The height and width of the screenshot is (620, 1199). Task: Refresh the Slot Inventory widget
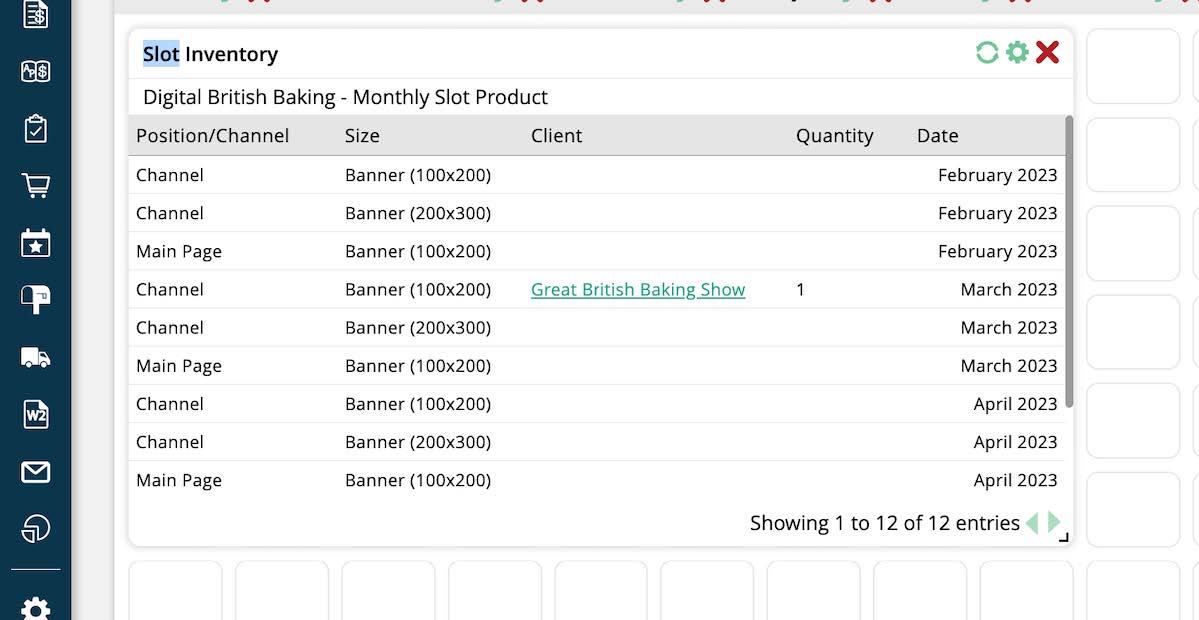[x=987, y=53]
